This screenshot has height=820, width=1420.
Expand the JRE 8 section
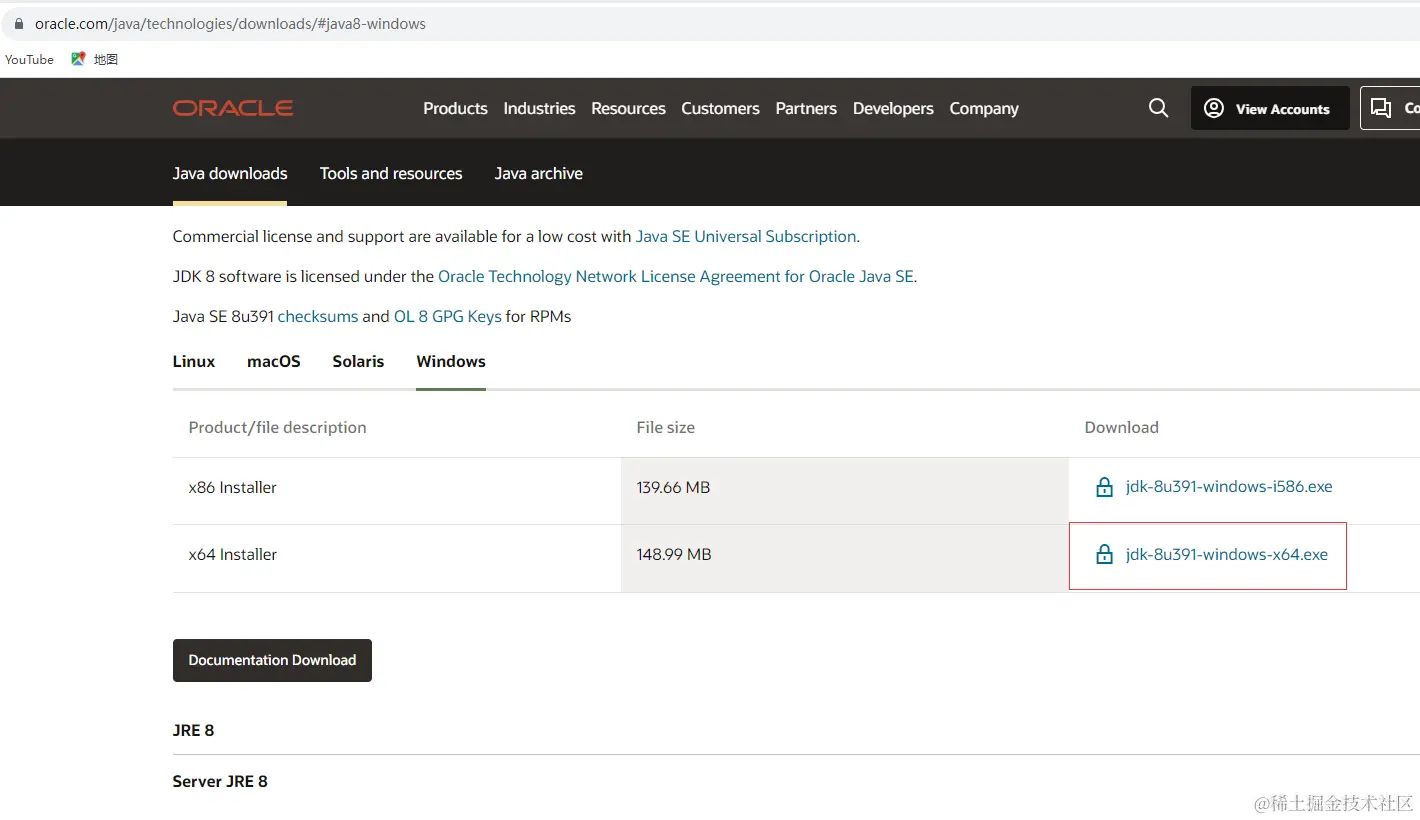[194, 730]
